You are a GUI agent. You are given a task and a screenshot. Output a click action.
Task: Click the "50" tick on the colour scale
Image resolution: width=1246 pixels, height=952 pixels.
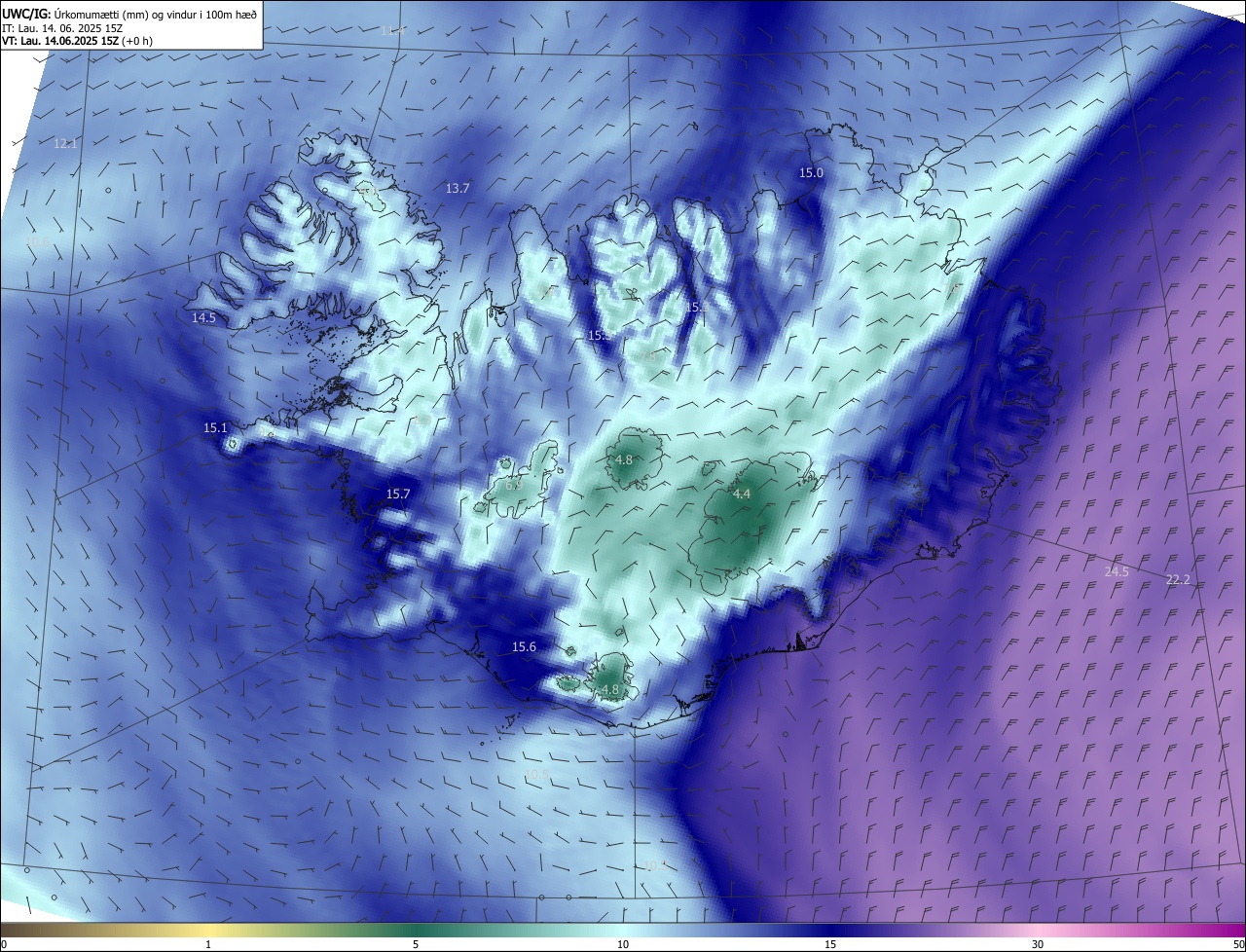(1238, 944)
